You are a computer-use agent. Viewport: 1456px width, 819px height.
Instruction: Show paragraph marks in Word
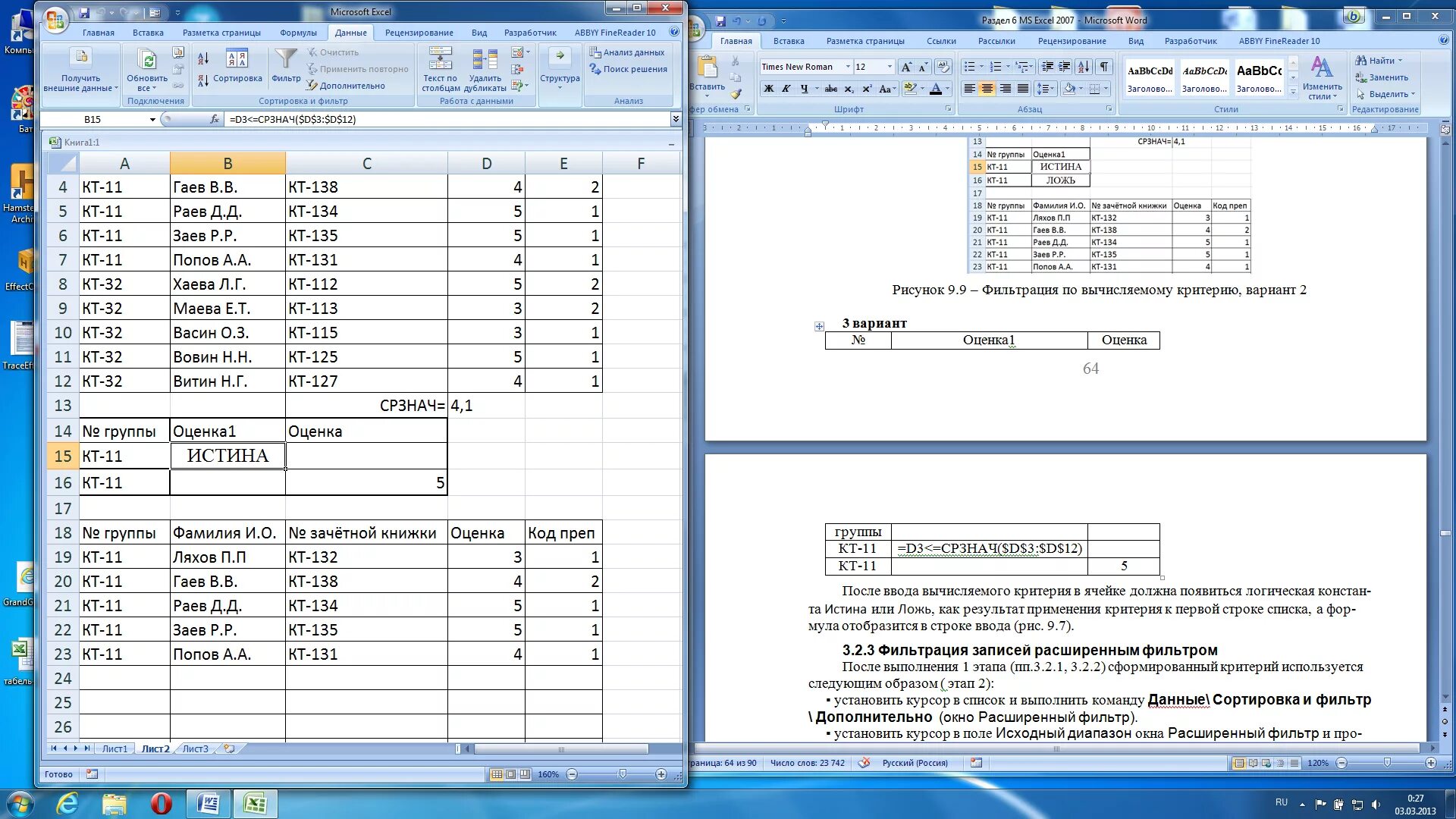pyautogui.click(x=1104, y=67)
